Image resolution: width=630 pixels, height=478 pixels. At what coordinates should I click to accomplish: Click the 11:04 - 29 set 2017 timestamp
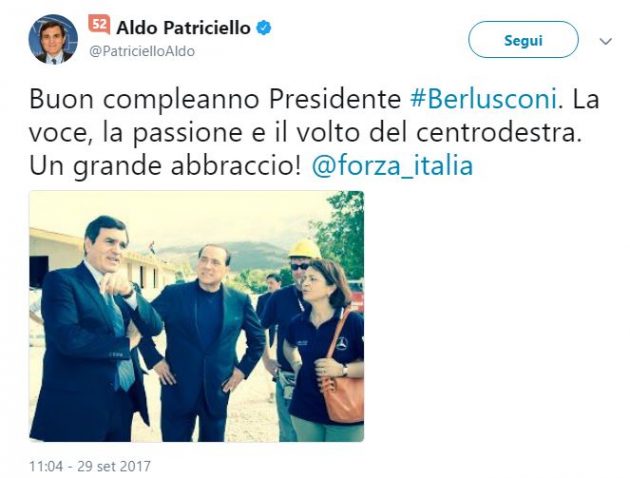tap(90, 466)
